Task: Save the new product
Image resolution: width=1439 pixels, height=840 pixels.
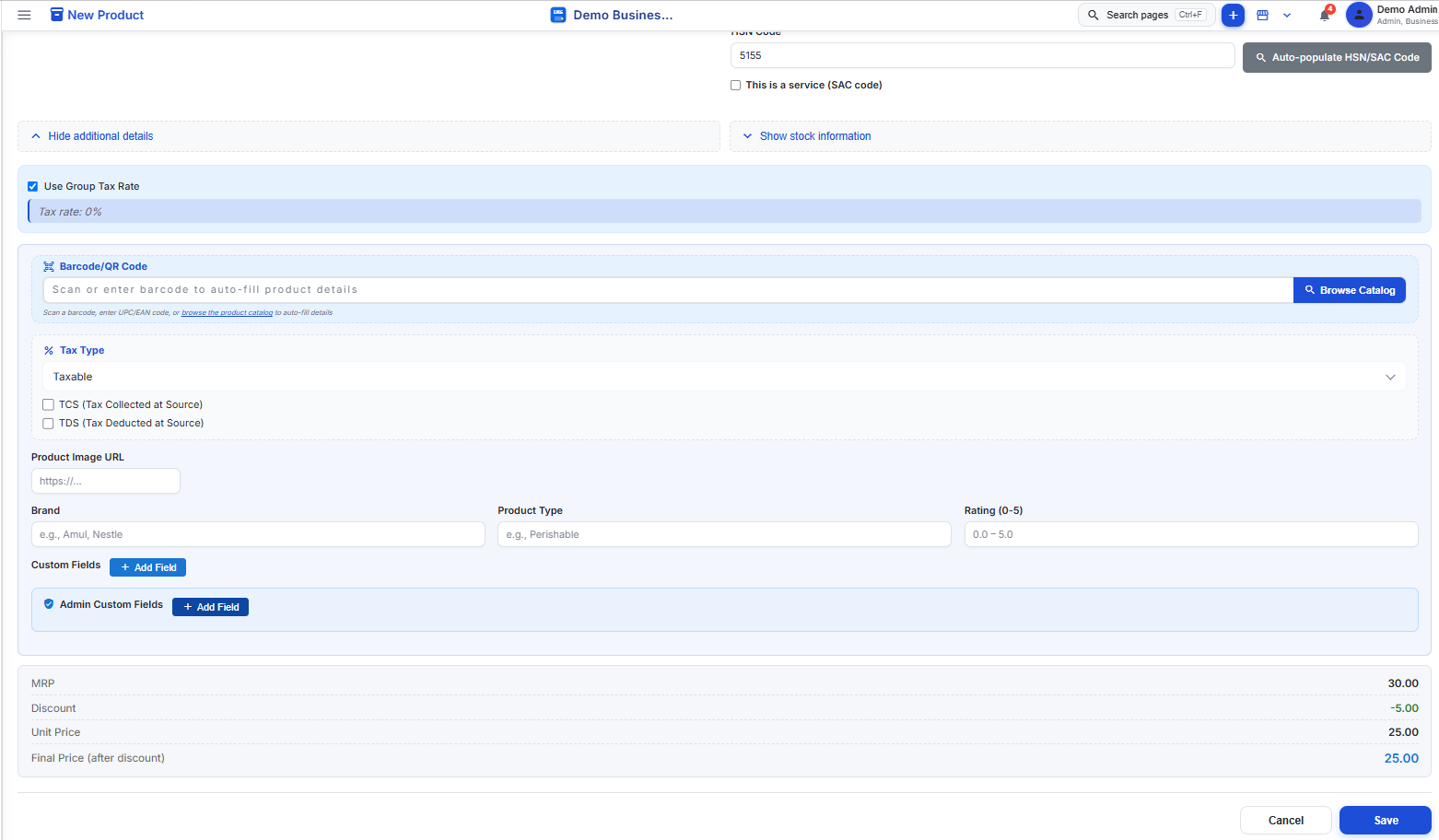Action: pos(1386,821)
